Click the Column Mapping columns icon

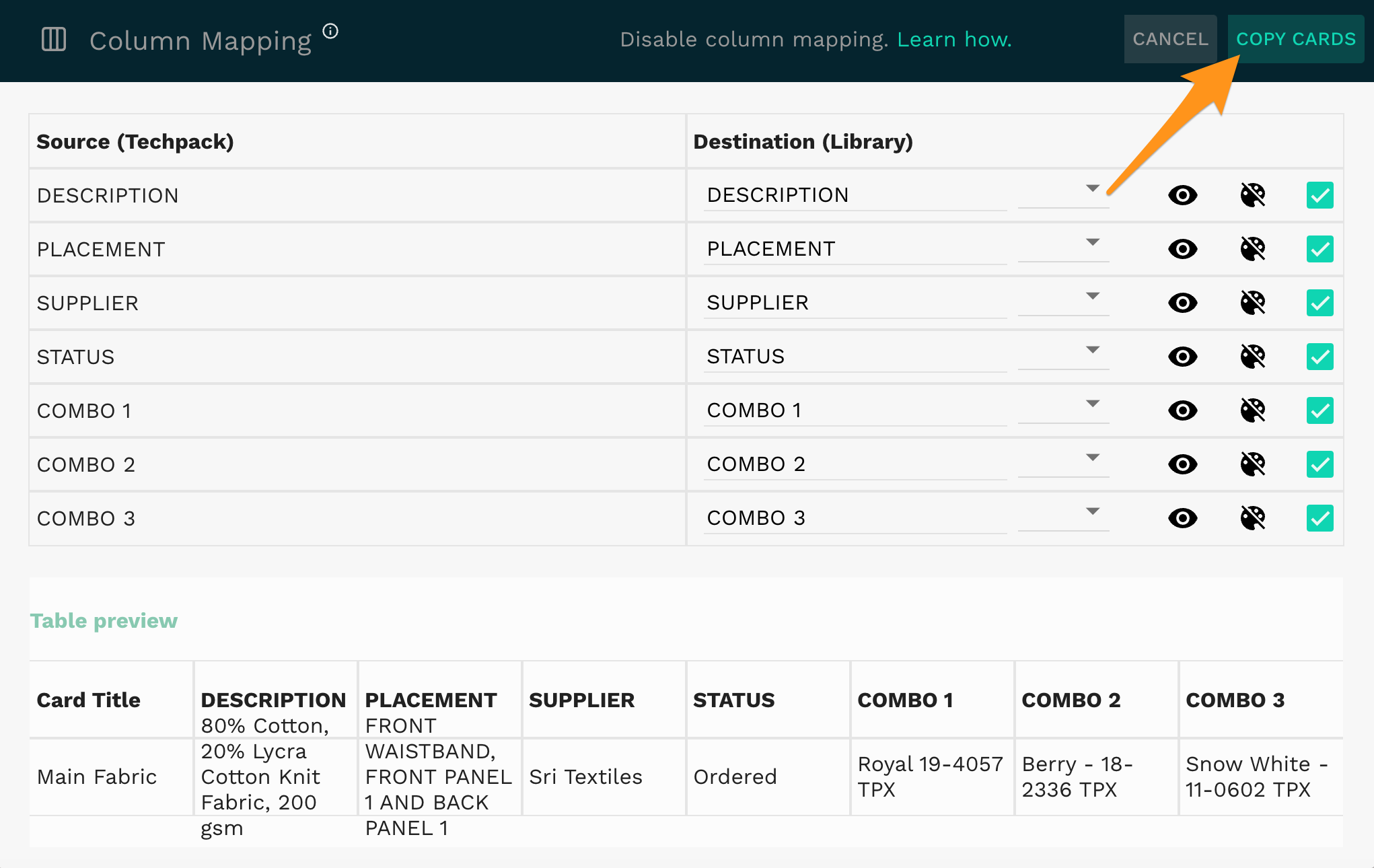[54, 40]
